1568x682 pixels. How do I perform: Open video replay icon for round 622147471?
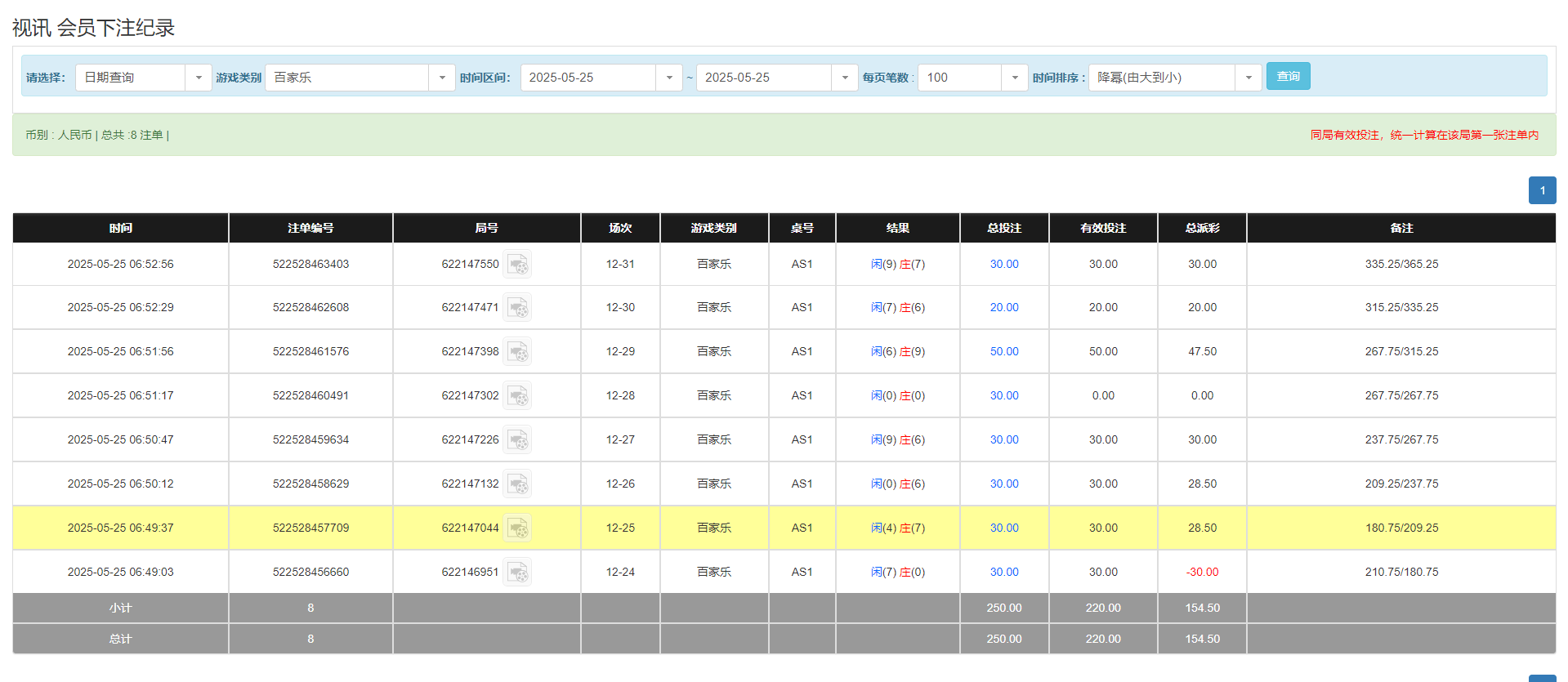(x=516, y=308)
